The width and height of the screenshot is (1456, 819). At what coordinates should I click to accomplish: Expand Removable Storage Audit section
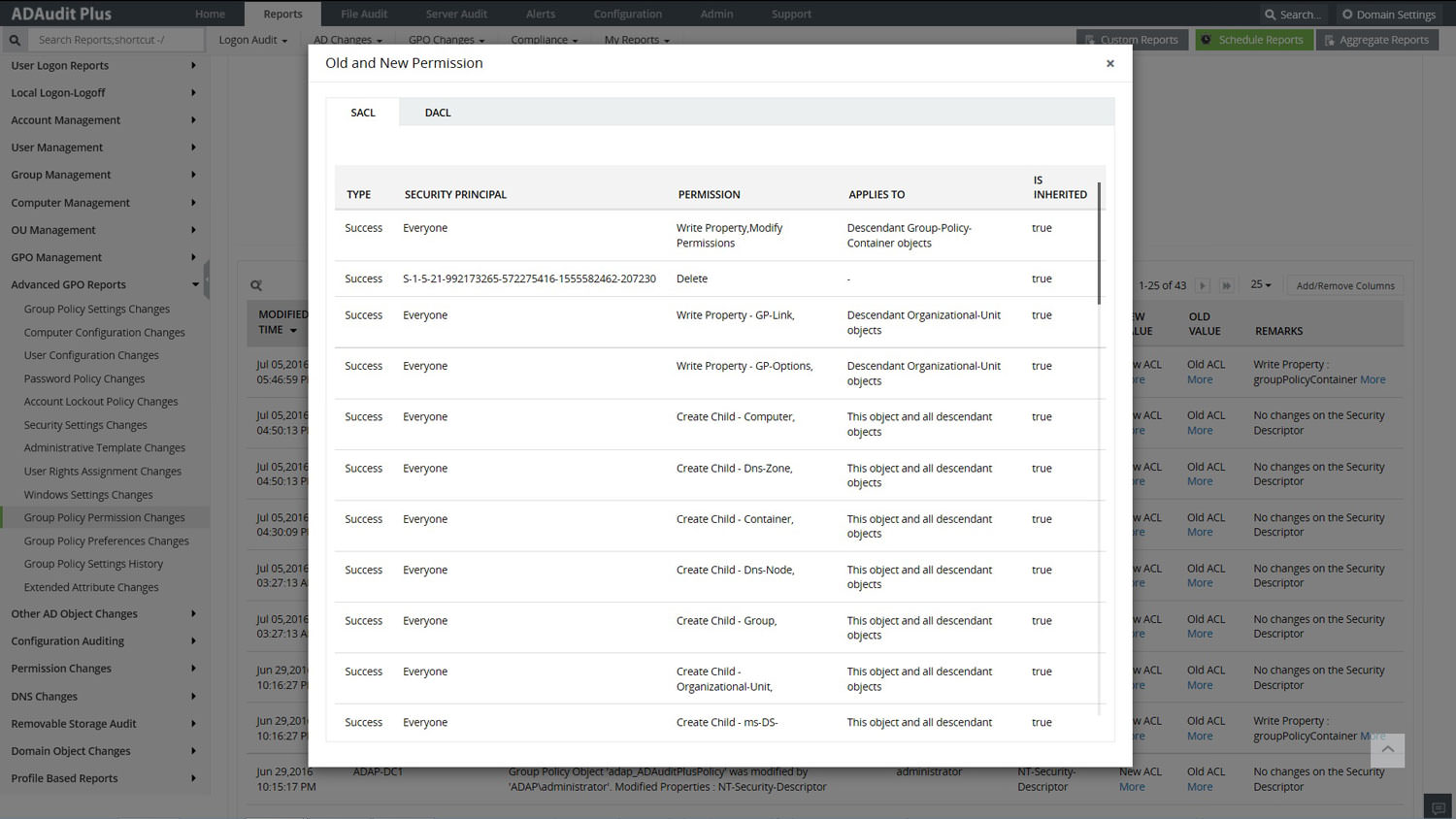point(104,724)
